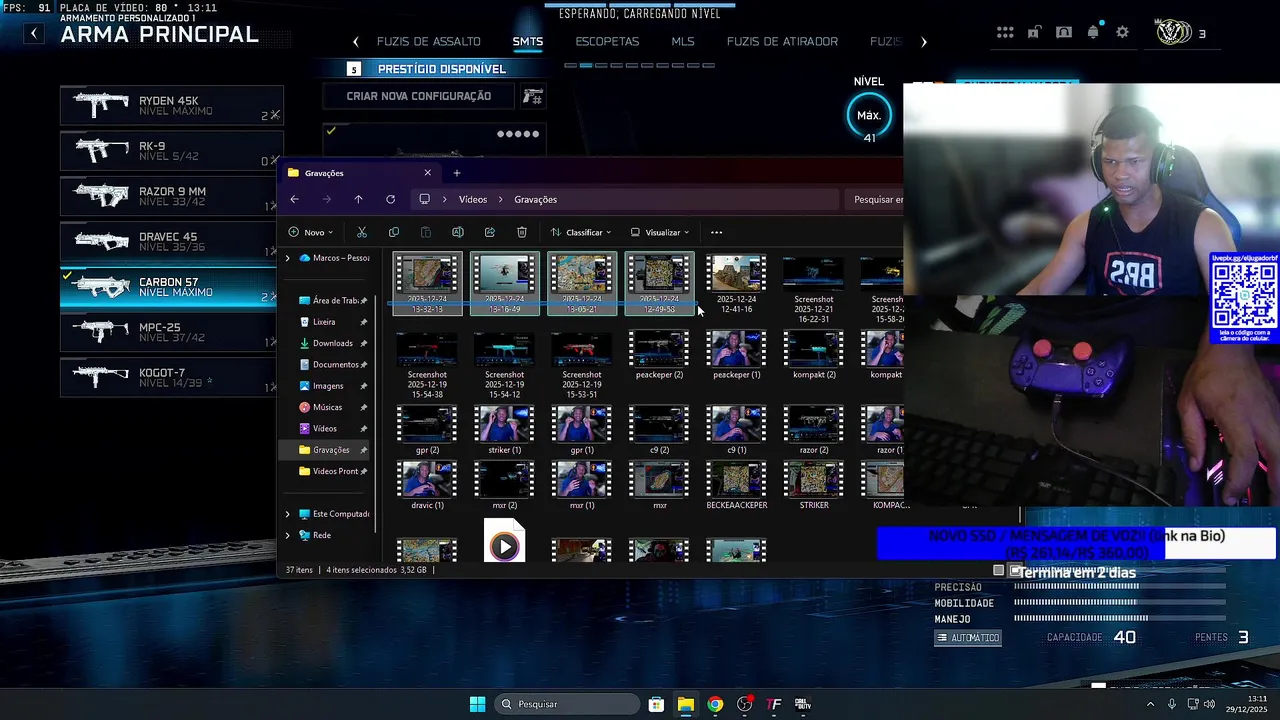Switch to Escopetas tab
The height and width of the screenshot is (720, 1280).
point(607,42)
